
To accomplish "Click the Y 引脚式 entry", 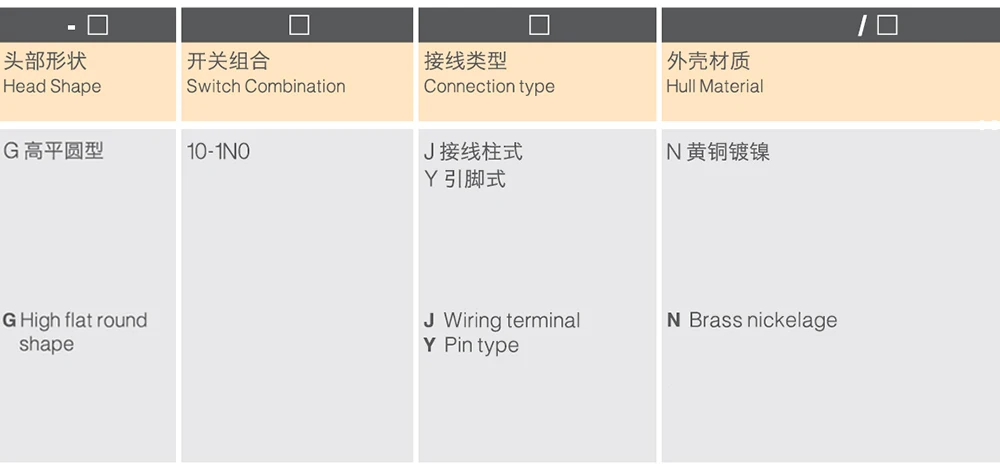I will [x=465, y=180].
